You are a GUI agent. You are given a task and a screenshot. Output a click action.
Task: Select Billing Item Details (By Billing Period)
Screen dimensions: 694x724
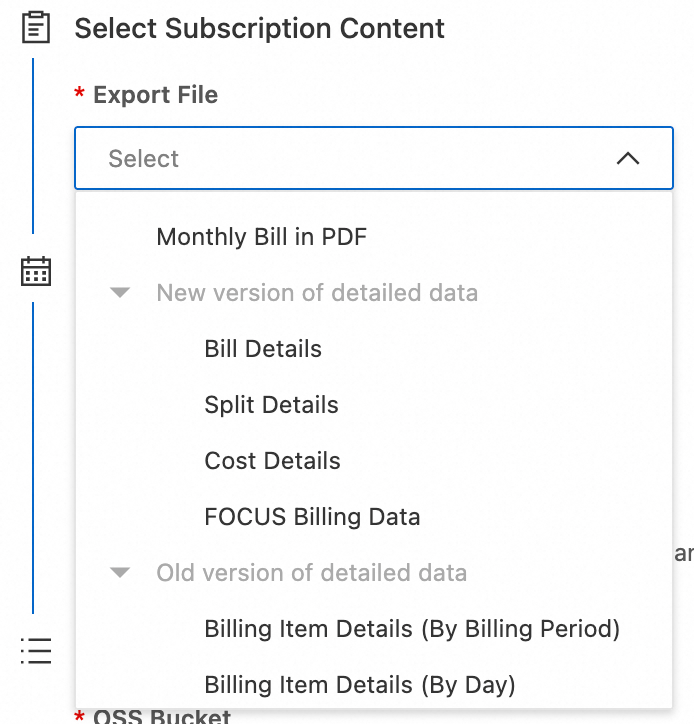[412, 629]
